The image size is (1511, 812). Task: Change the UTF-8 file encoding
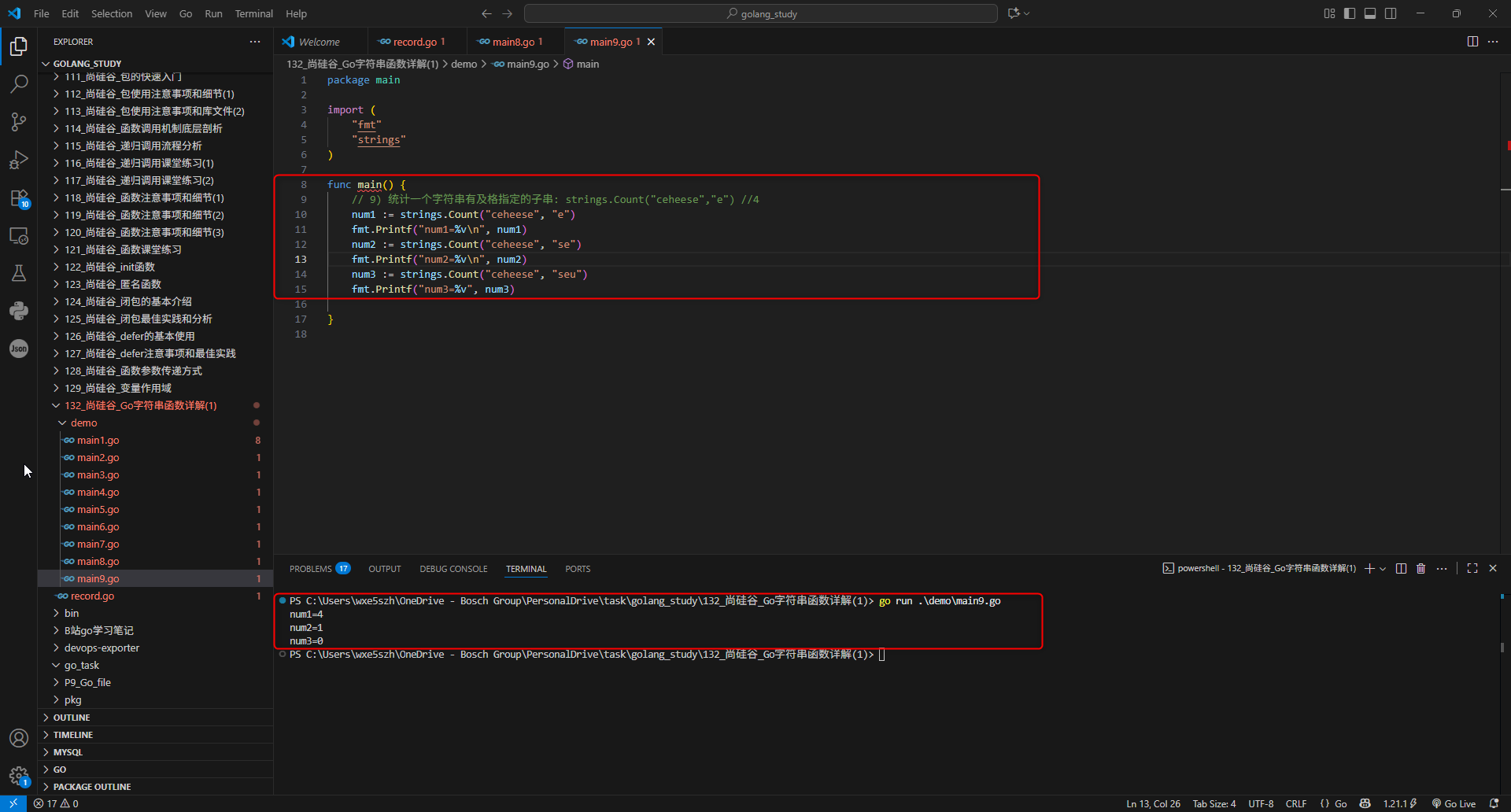[x=1261, y=803]
